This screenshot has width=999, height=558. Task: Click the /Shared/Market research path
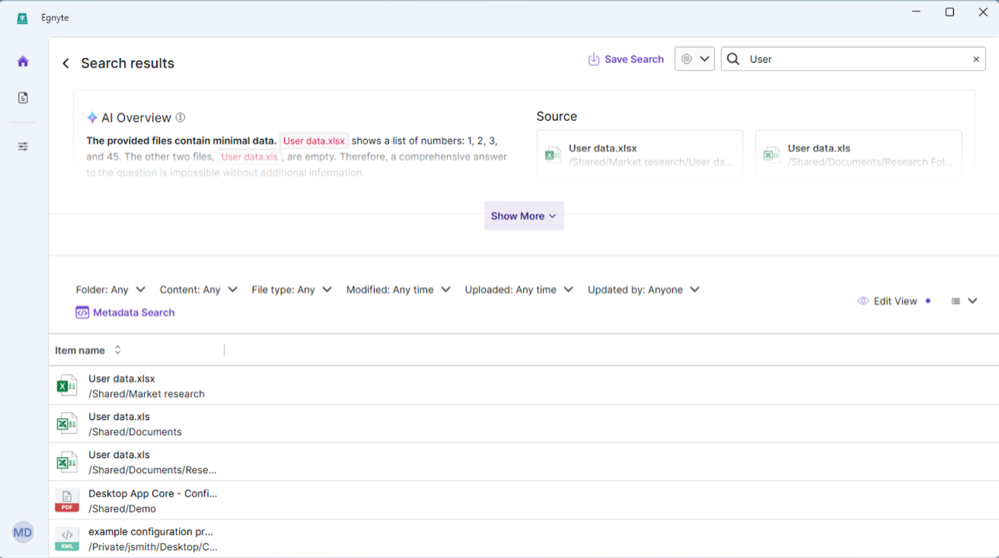pos(147,394)
